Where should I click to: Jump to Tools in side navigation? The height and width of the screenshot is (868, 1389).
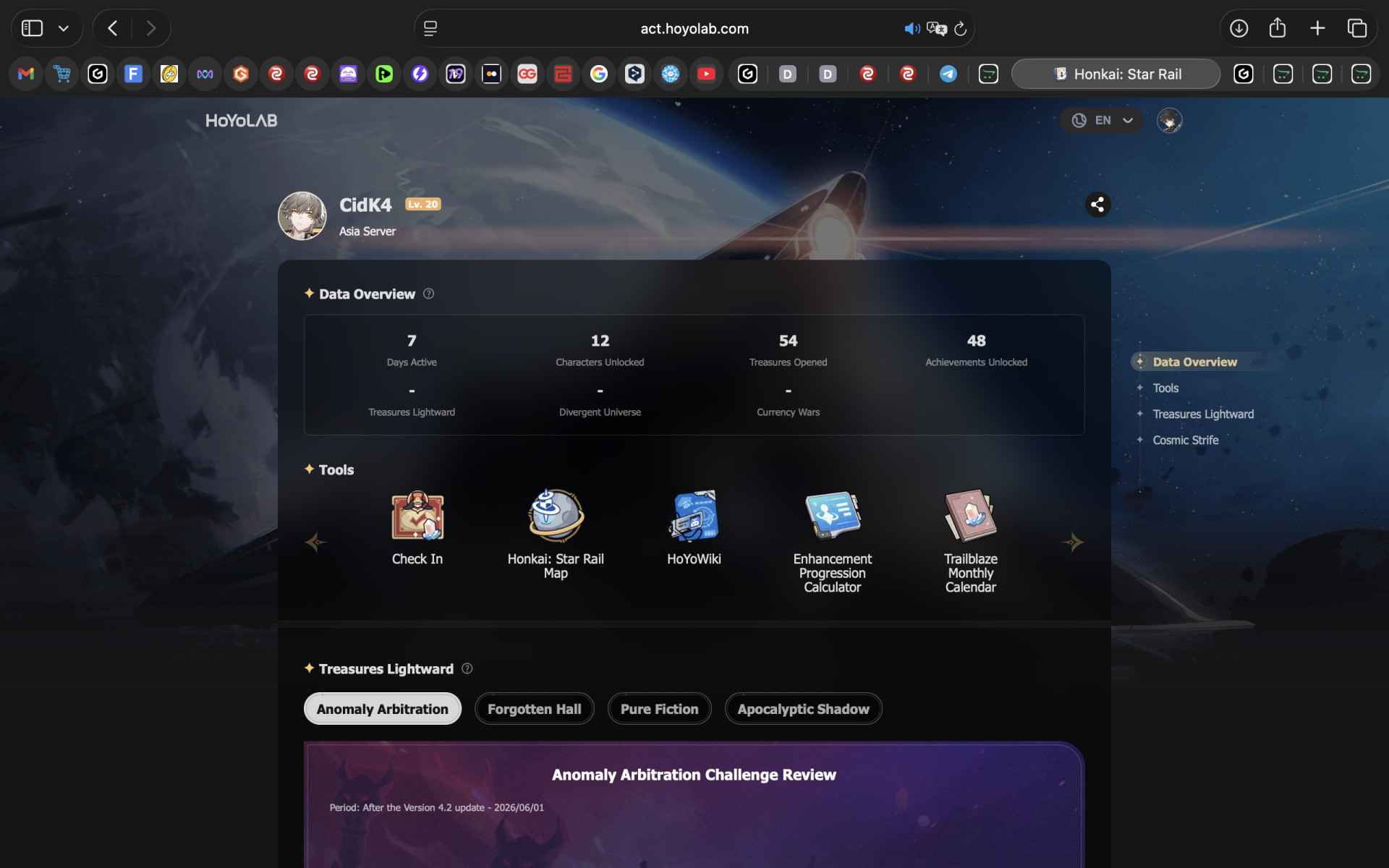[1165, 388]
